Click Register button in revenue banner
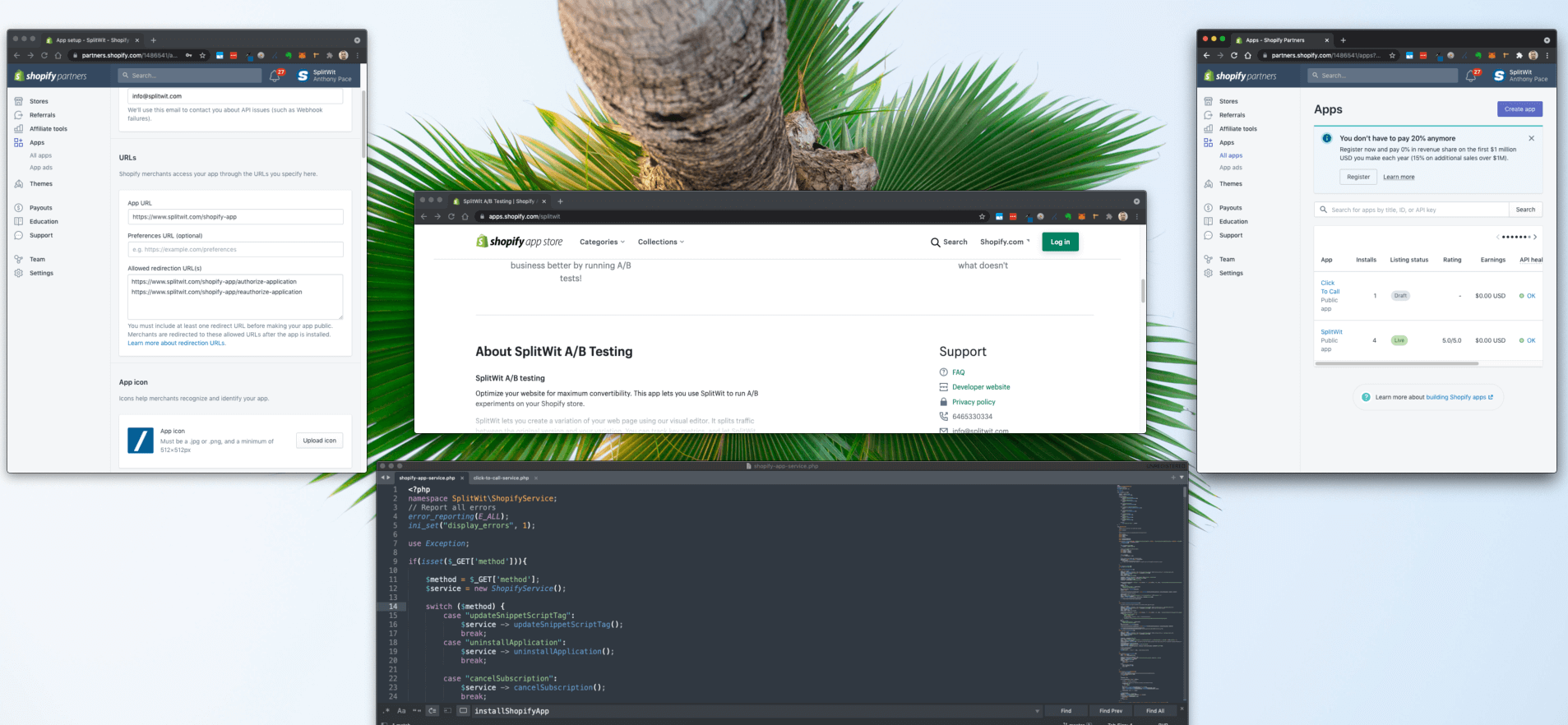Screen dimensions: 1568x725 click(1358, 177)
